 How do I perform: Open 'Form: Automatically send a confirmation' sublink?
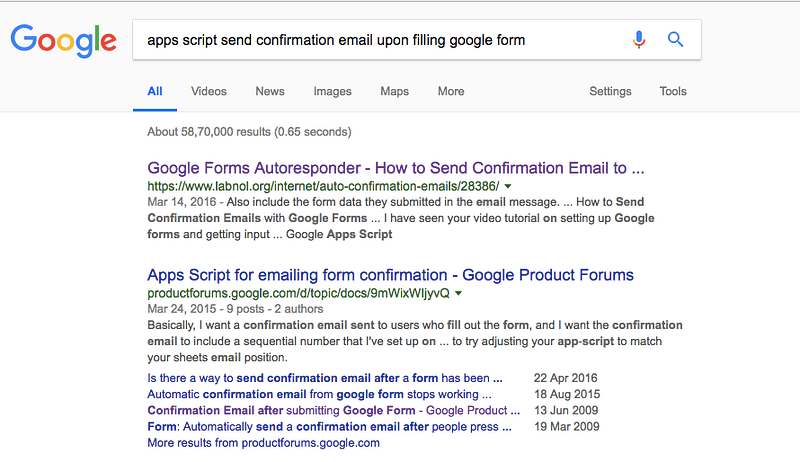(324, 426)
